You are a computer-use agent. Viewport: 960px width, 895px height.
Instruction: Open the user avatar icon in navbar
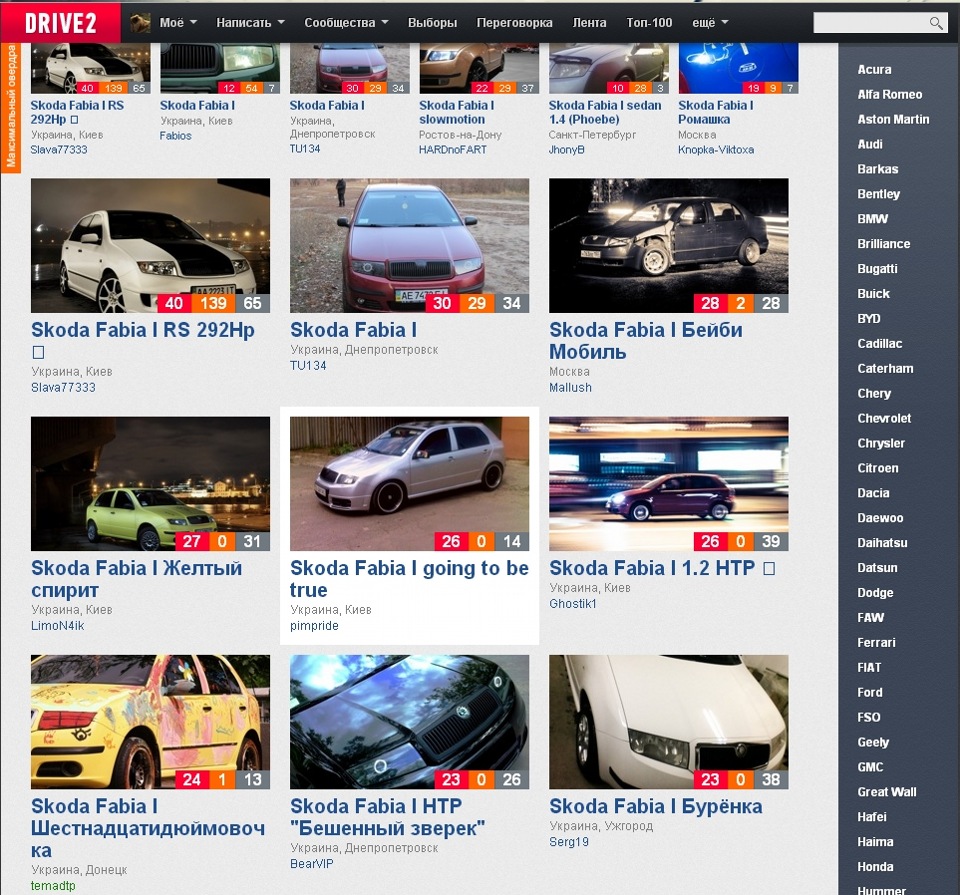[140, 23]
